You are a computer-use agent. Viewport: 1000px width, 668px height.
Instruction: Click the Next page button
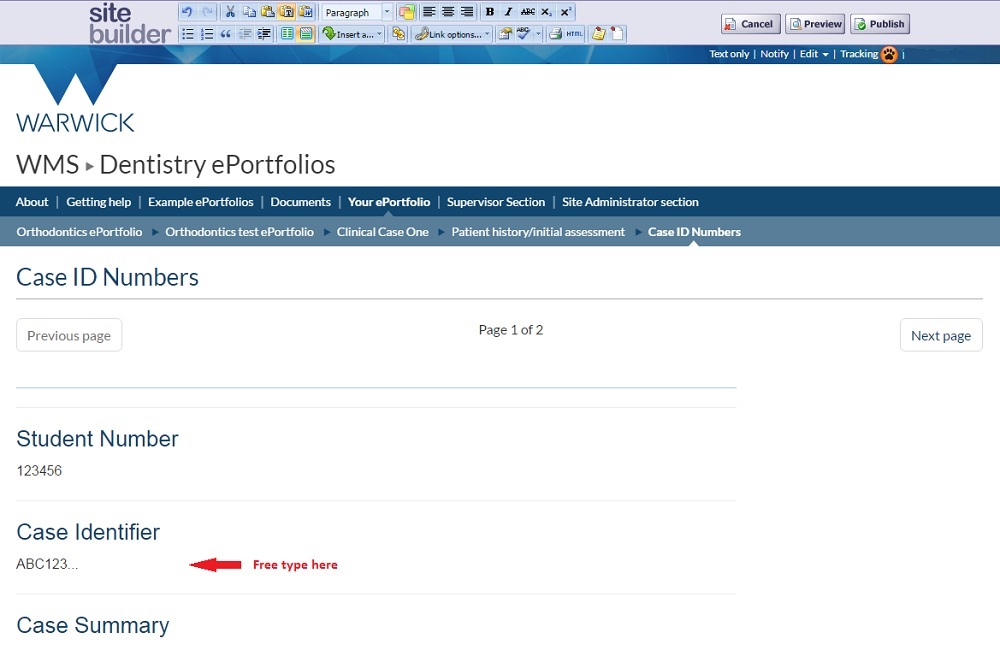(940, 336)
